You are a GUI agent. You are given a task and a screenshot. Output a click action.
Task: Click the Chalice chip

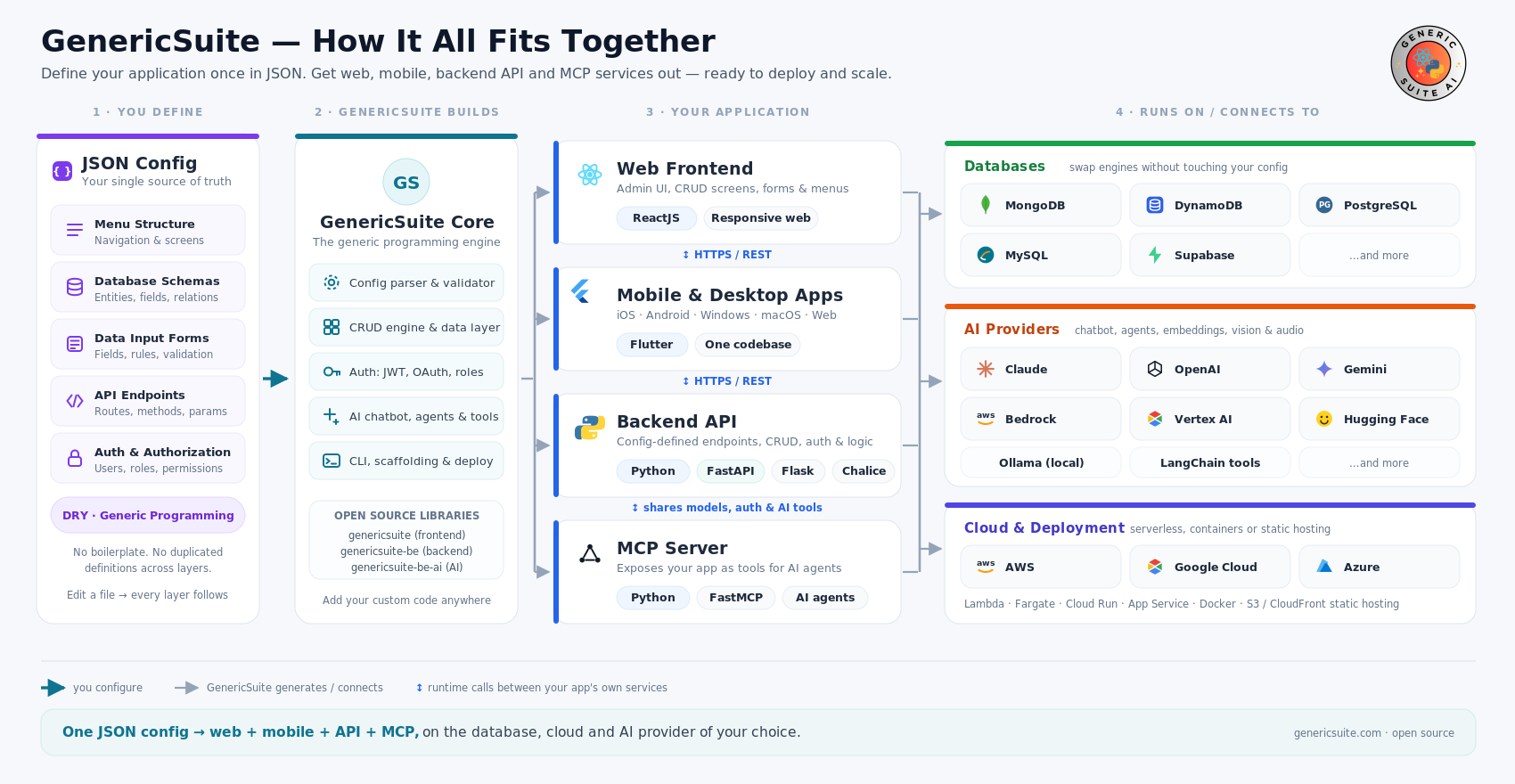pyautogui.click(x=864, y=471)
